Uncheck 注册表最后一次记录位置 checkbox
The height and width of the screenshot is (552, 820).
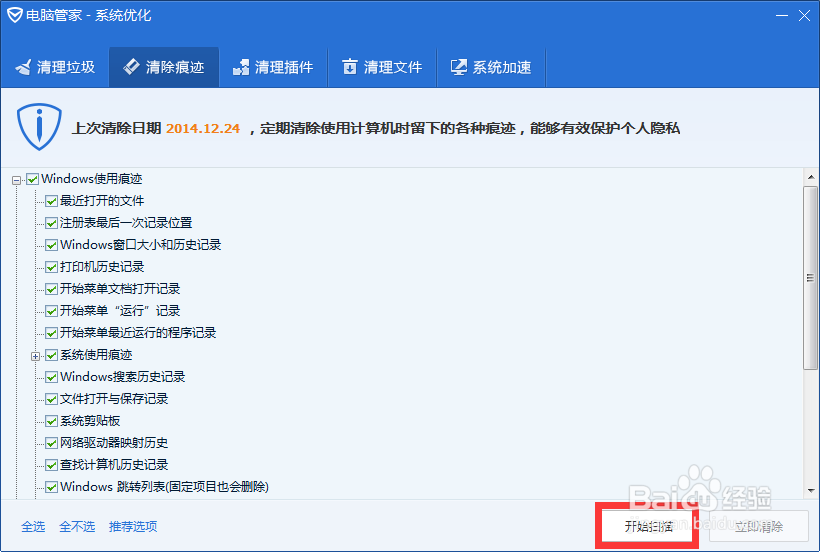(51, 223)
